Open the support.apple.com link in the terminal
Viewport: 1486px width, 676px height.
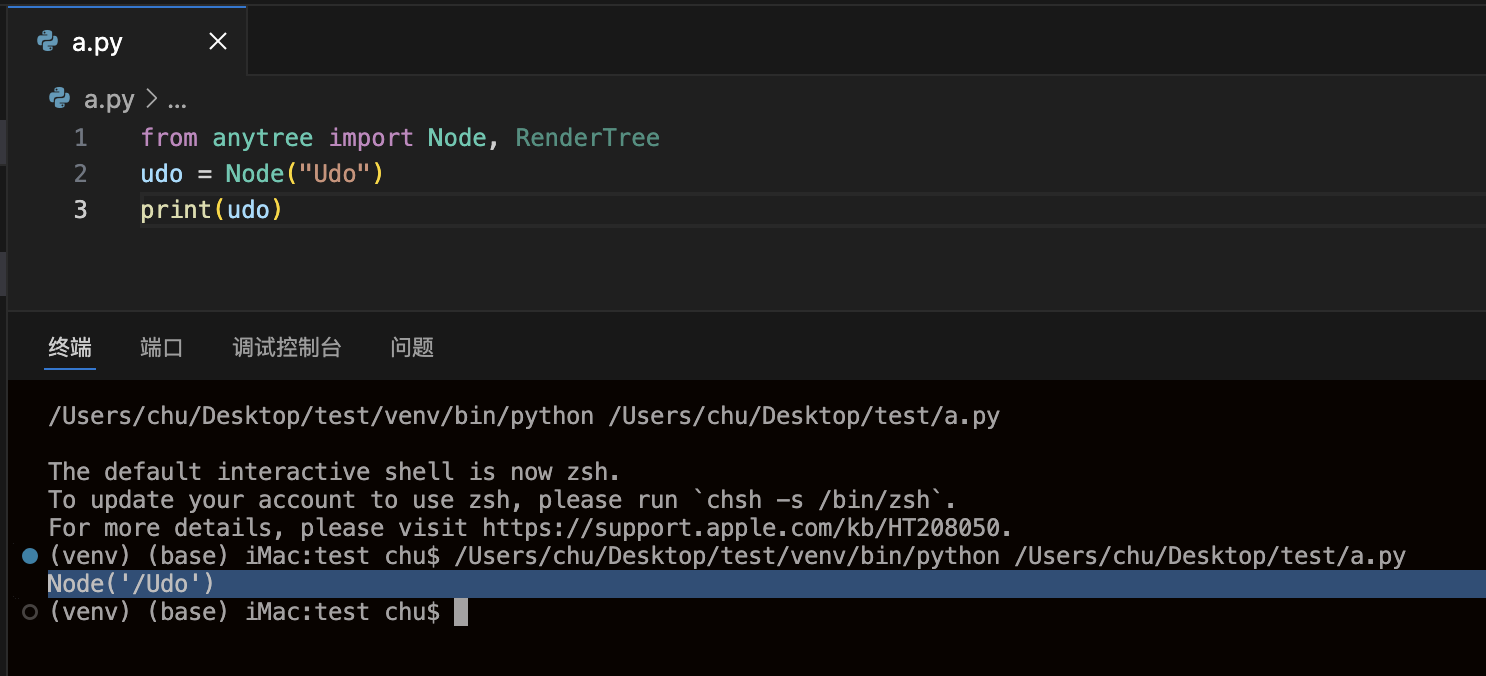(746, 527)
